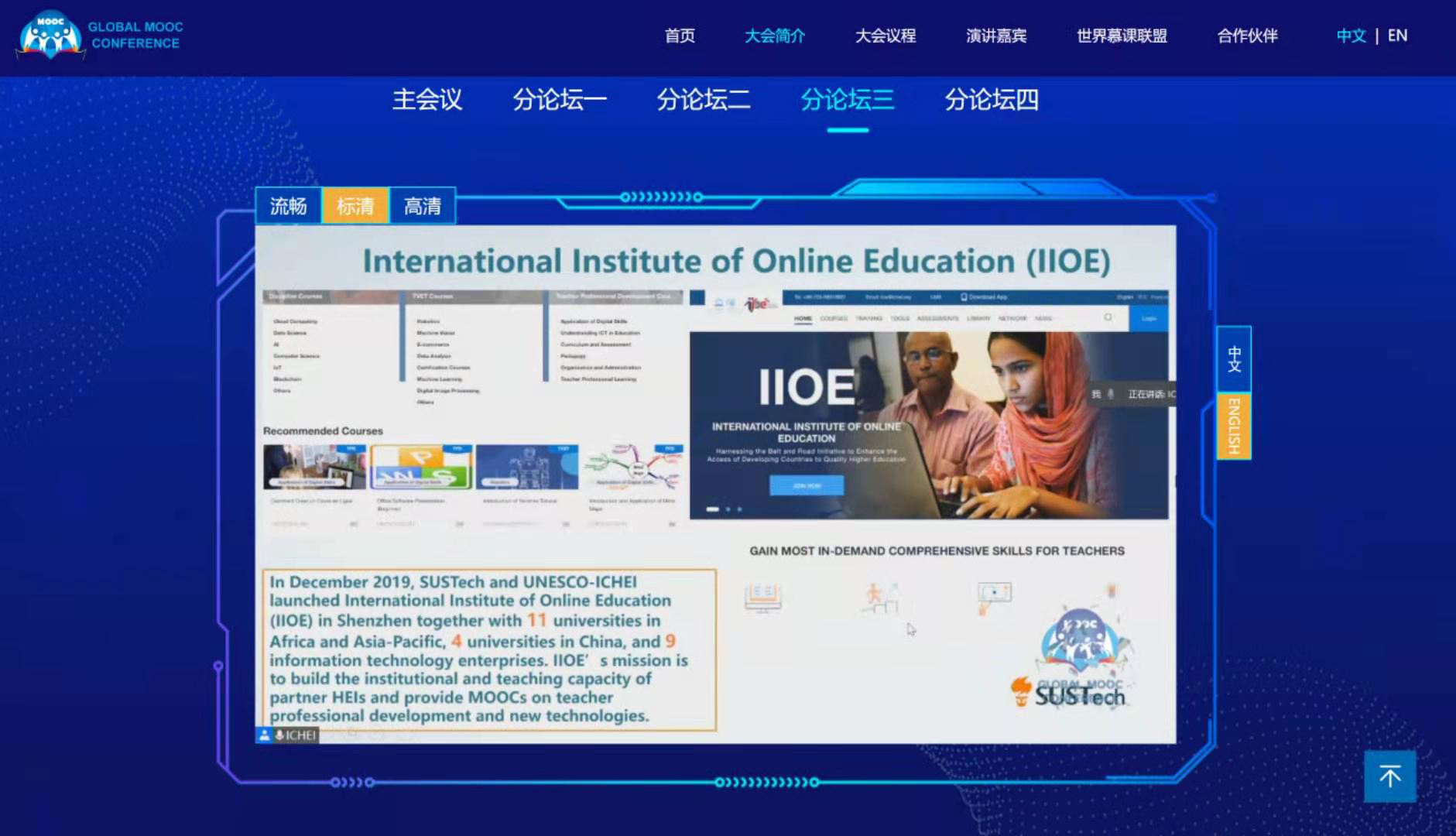Switch stream audio to 中文
Screen dimensions: 1456x836
pyautogui.click(x=1234, y=359)
